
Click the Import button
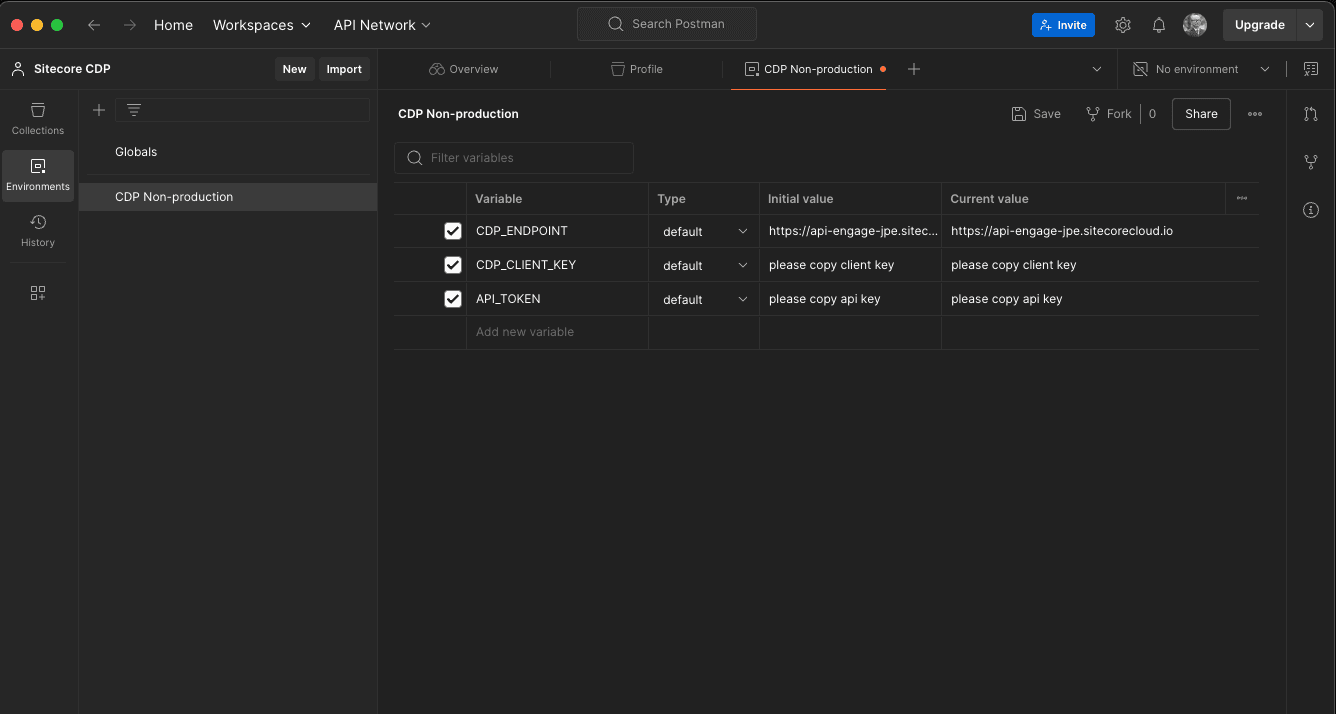click(344, 69)
